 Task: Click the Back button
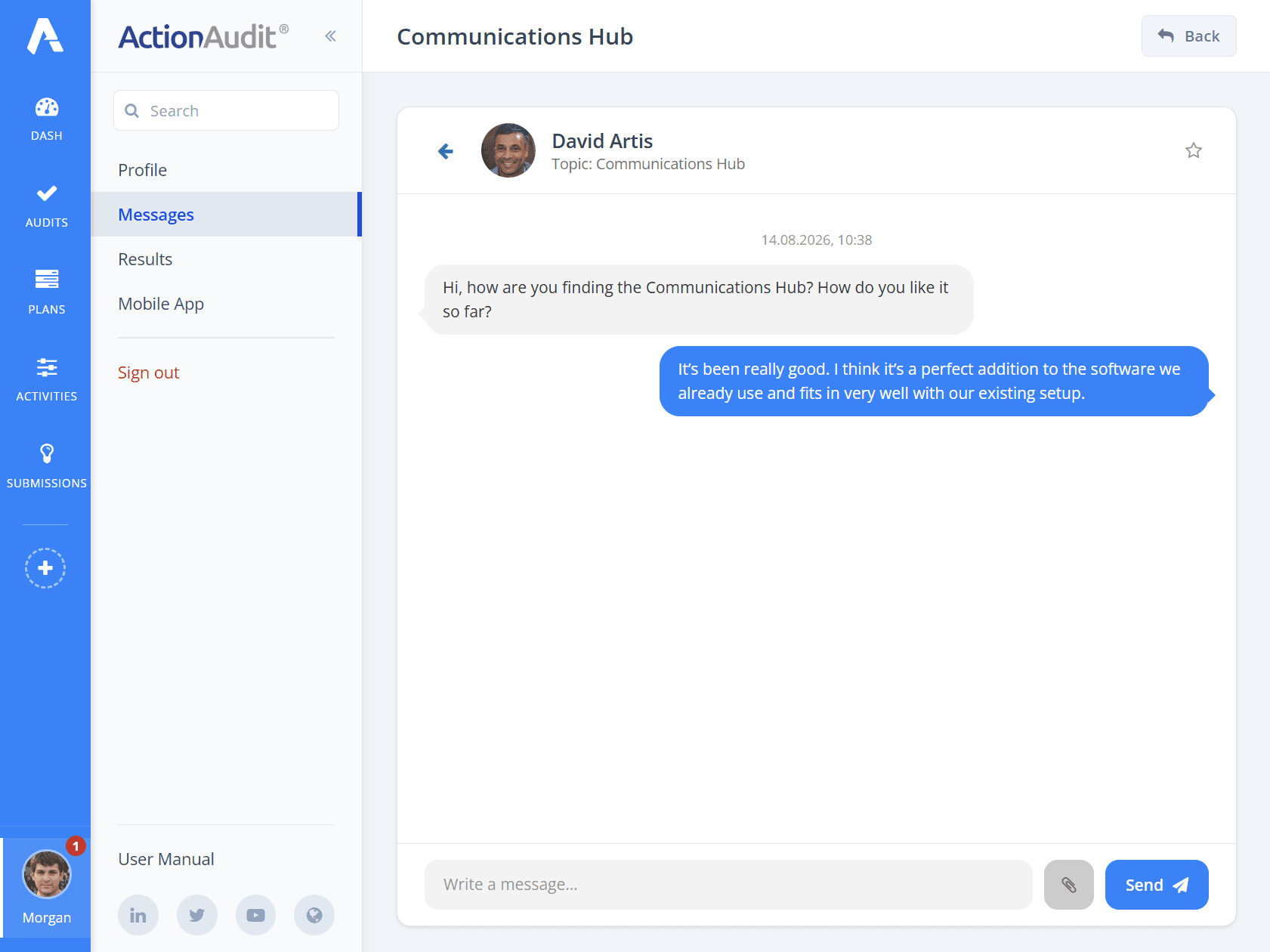coord(1188,36)
